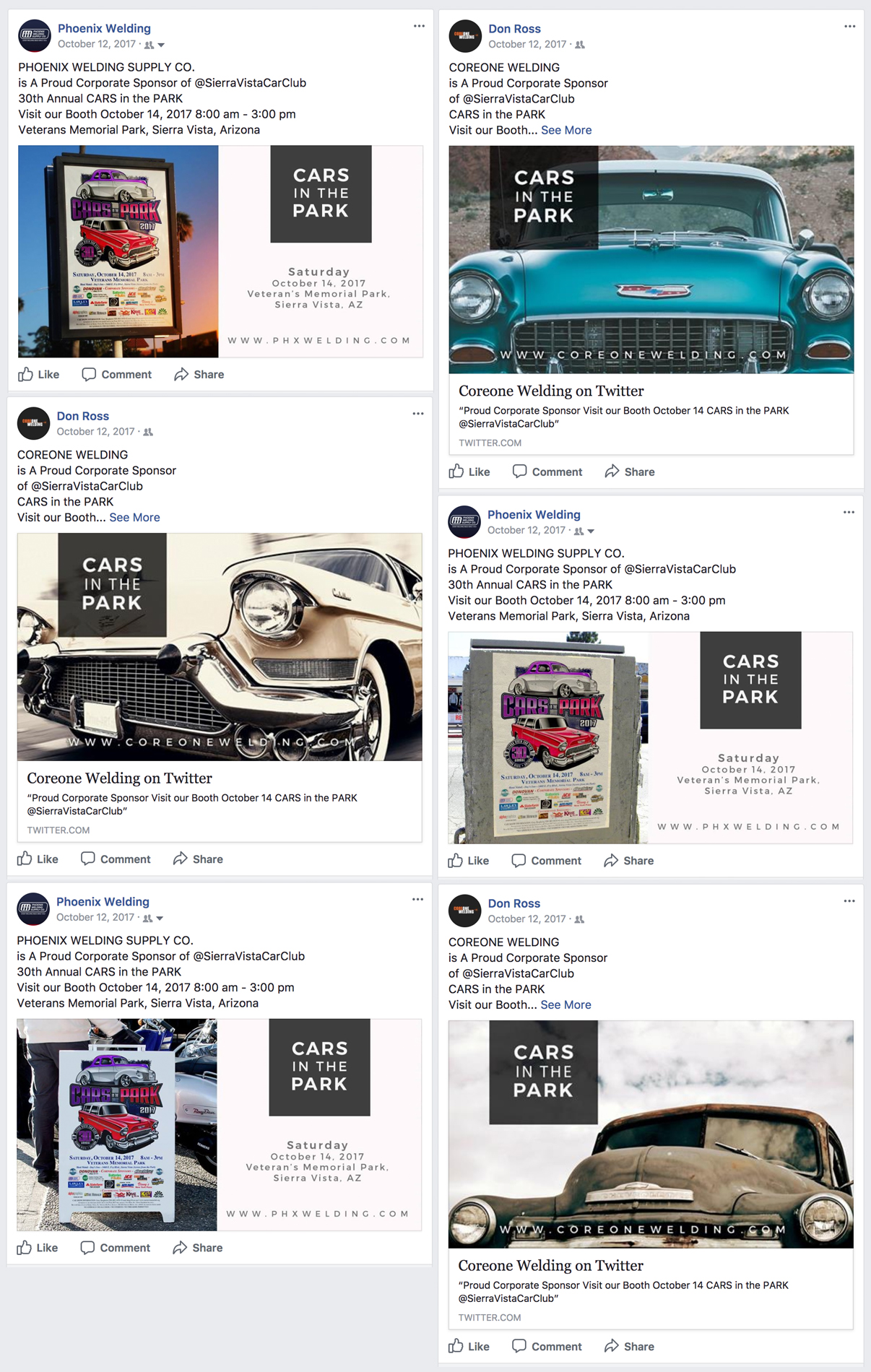Expand See More on rusty truck post
The width and height of the screenshot is (871, 1372).
click(565, 1004)
